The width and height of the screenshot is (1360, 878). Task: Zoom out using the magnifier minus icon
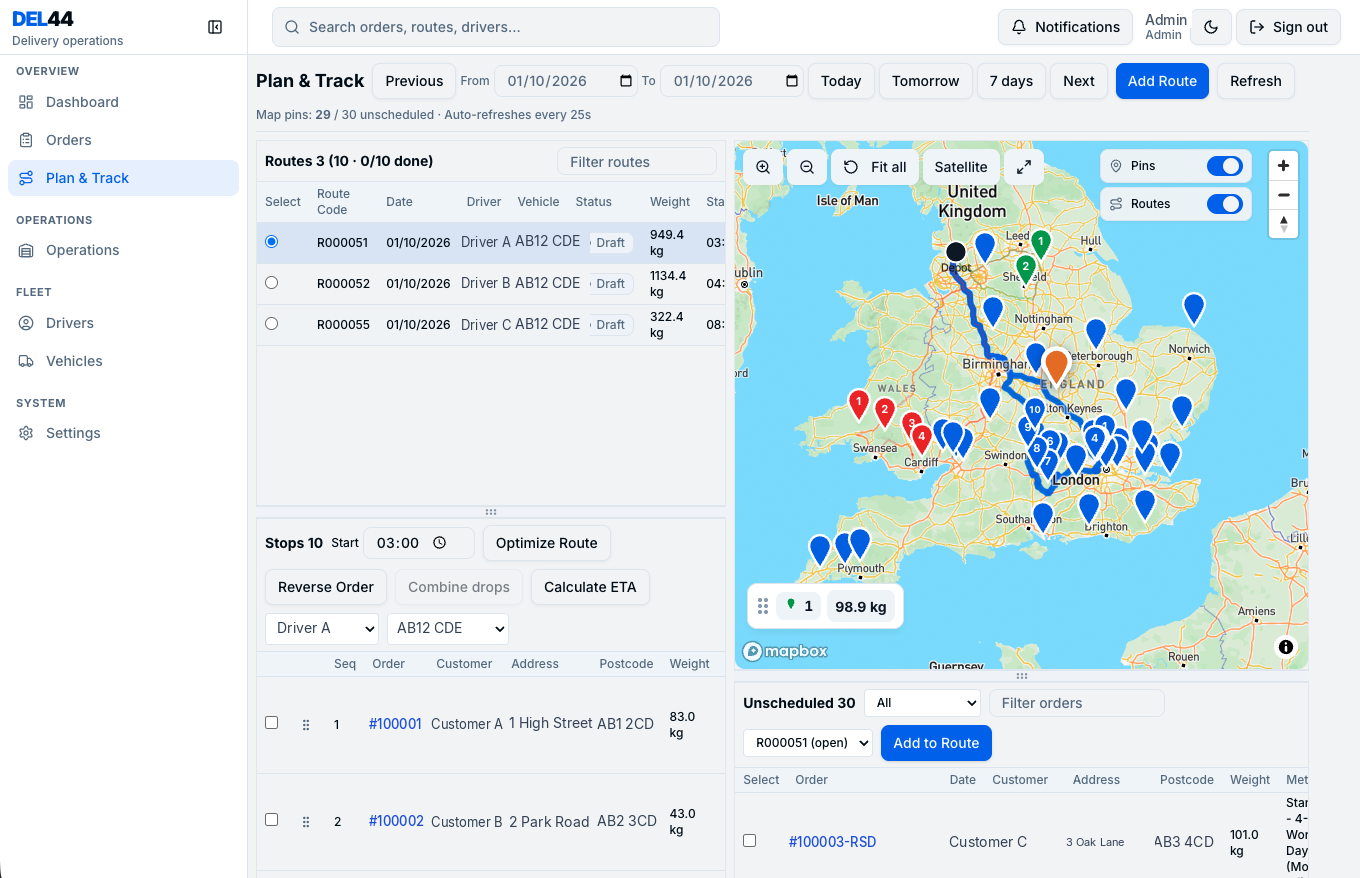pos(807,167)
